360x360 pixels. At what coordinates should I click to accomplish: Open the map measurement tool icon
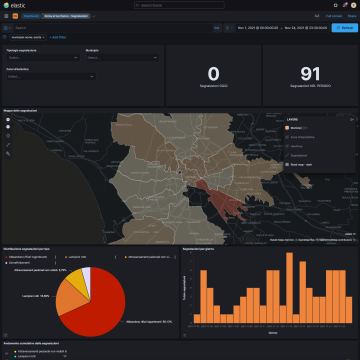tap(8, 145)
